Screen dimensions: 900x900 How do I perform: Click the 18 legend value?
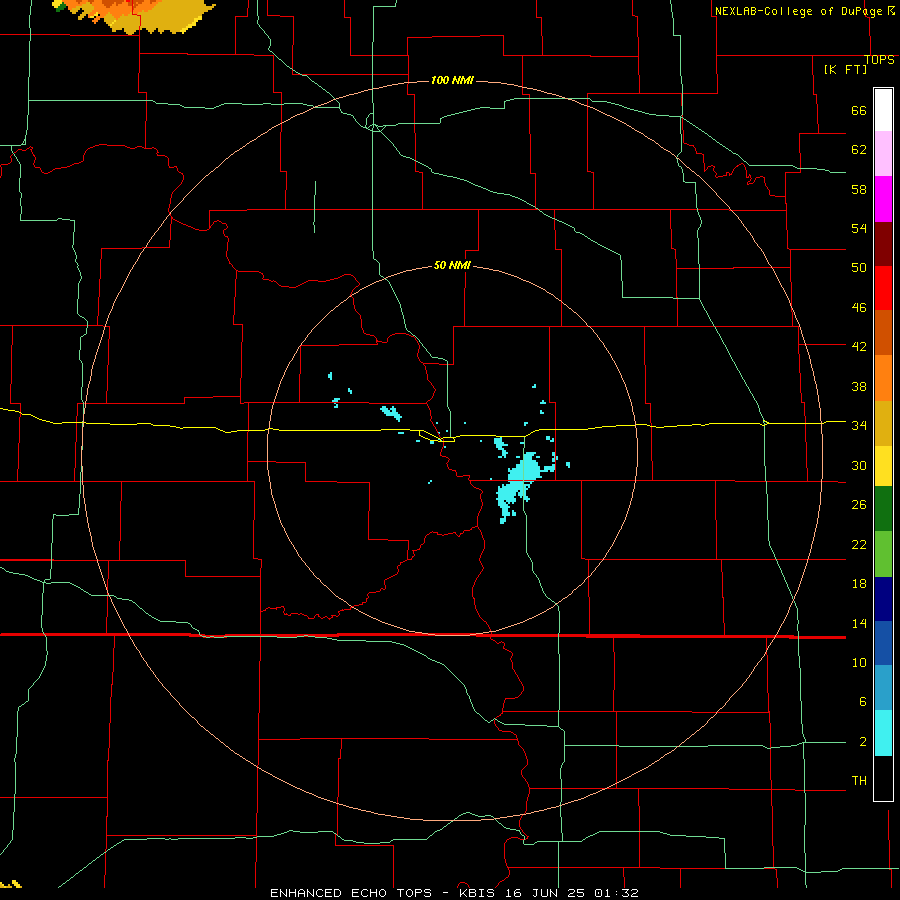point(859,584)
